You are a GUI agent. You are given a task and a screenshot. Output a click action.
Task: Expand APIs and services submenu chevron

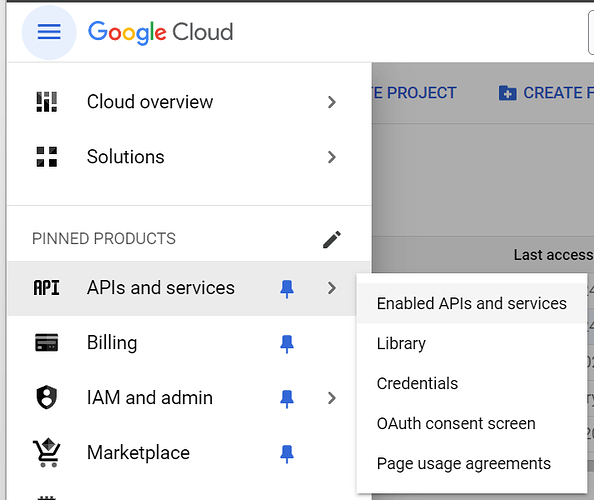tap(332, 288)
